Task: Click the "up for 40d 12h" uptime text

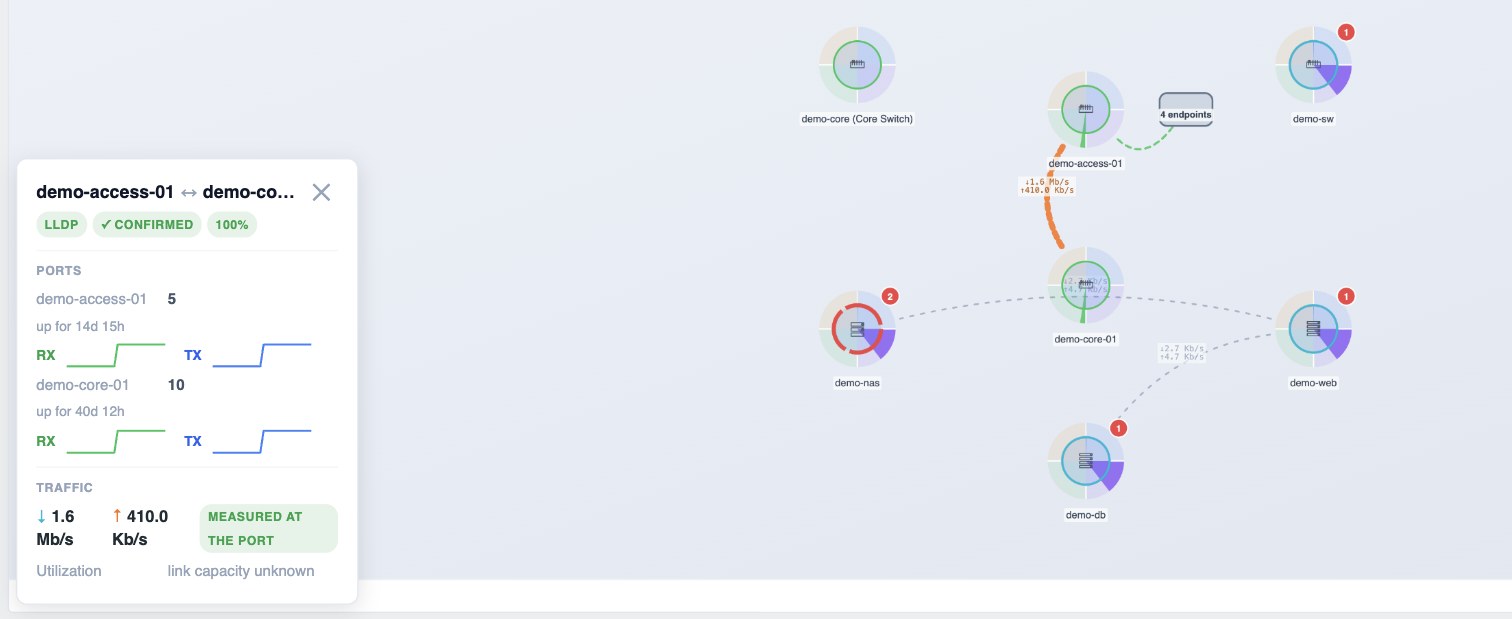Action: pyautogui.click(x=80, y=411)
